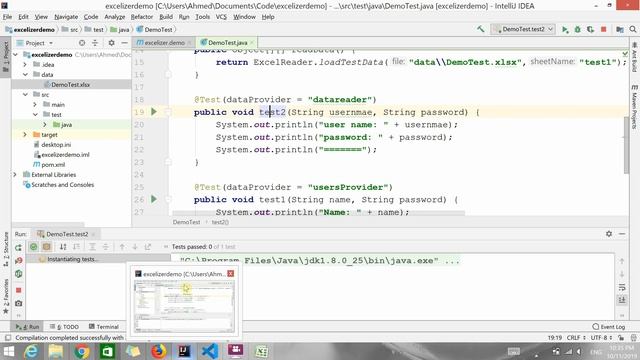Image resolution: width=640 pixels, height=360 pixels.
Task: Run DemoTest.test2 with the green play icon
Action: click(565, 29)
